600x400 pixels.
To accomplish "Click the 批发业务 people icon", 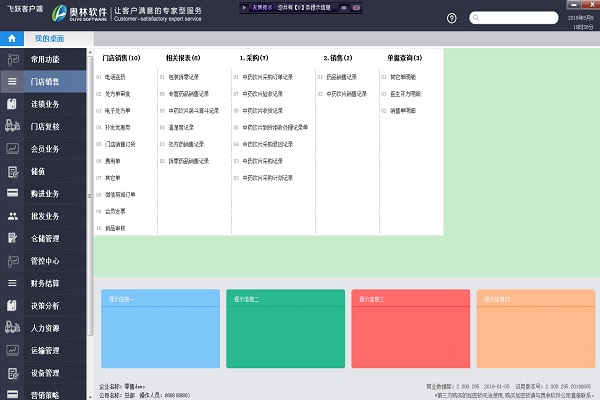I will tap(12, 215).
